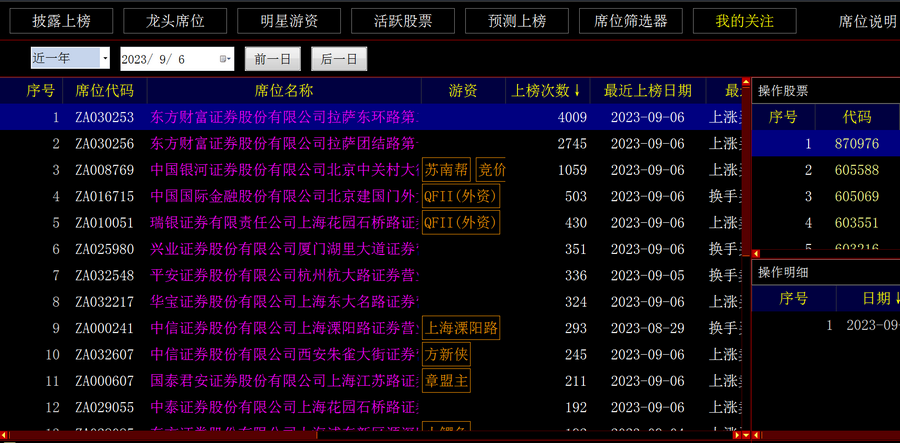Click the 苏南帮 tag
This screenshot has width=900, height=443.
447,170
